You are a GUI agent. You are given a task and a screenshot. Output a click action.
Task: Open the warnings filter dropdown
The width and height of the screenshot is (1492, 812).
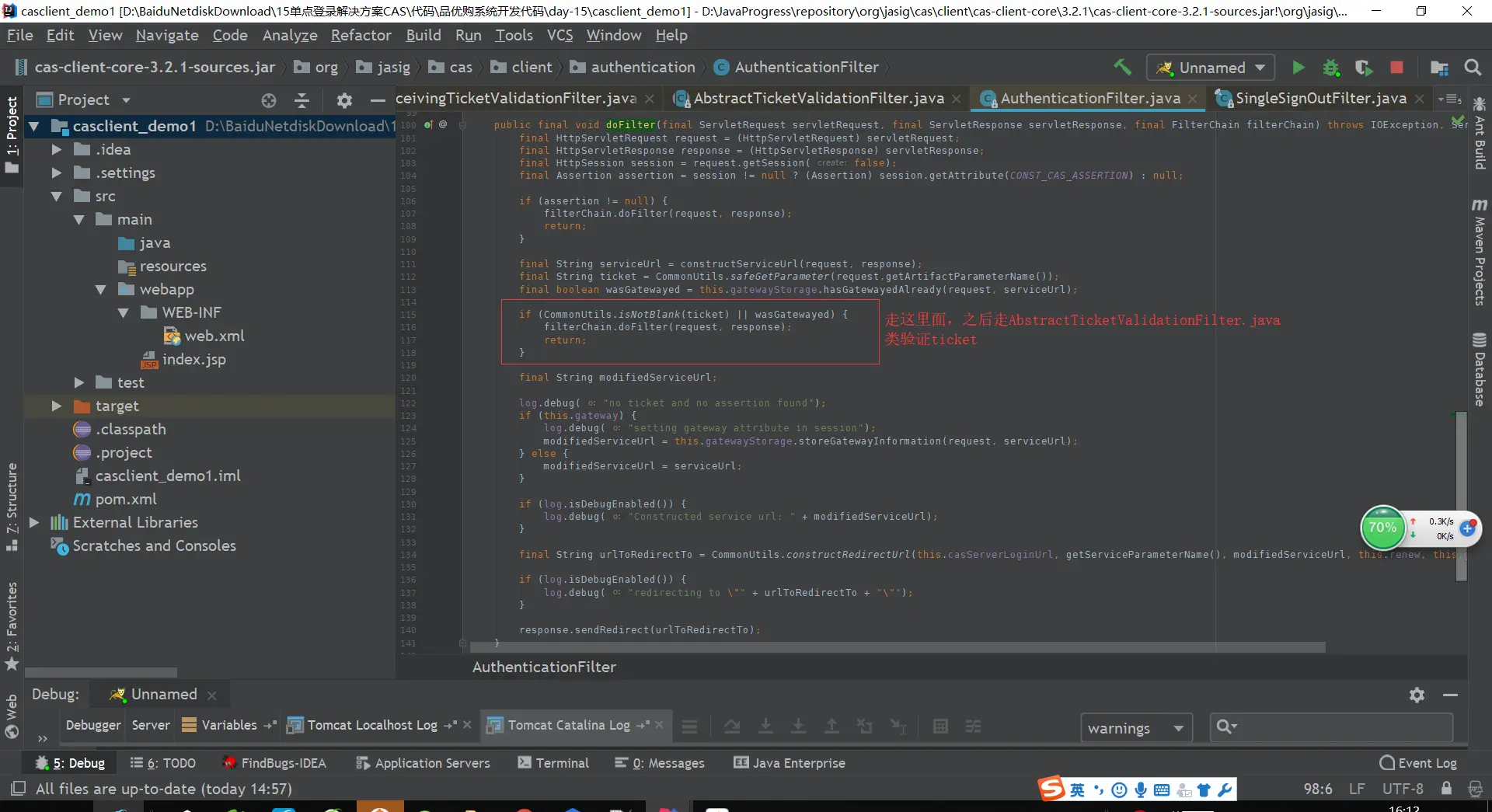tap(1135, 728)
